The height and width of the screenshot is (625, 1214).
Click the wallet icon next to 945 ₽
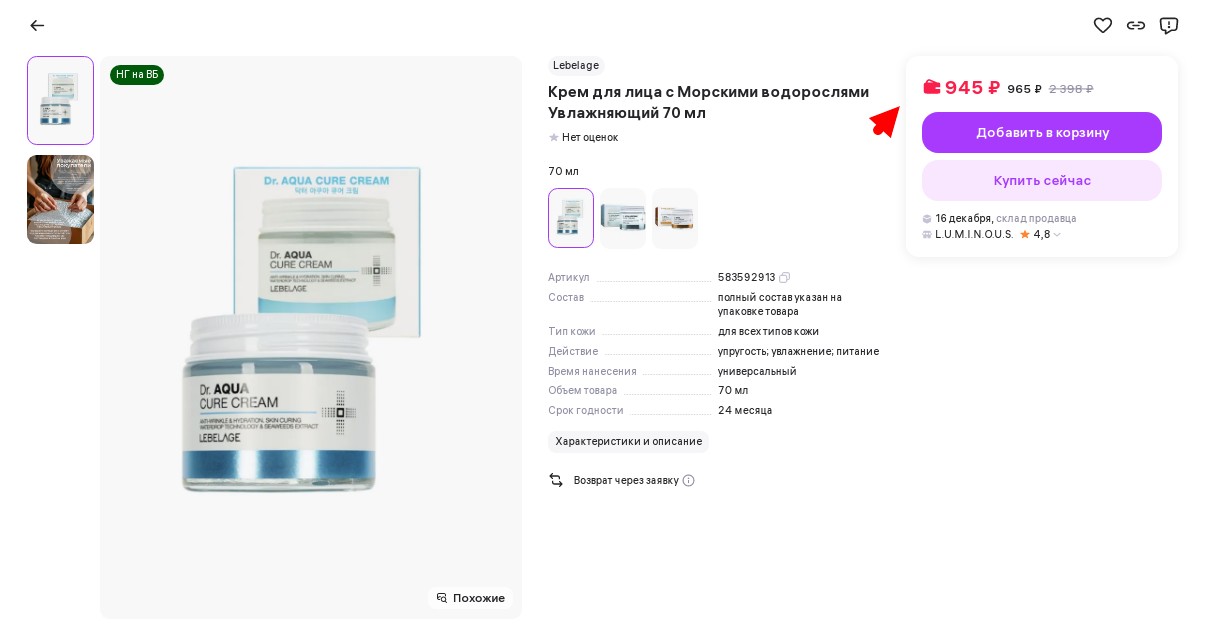point(931,87)
